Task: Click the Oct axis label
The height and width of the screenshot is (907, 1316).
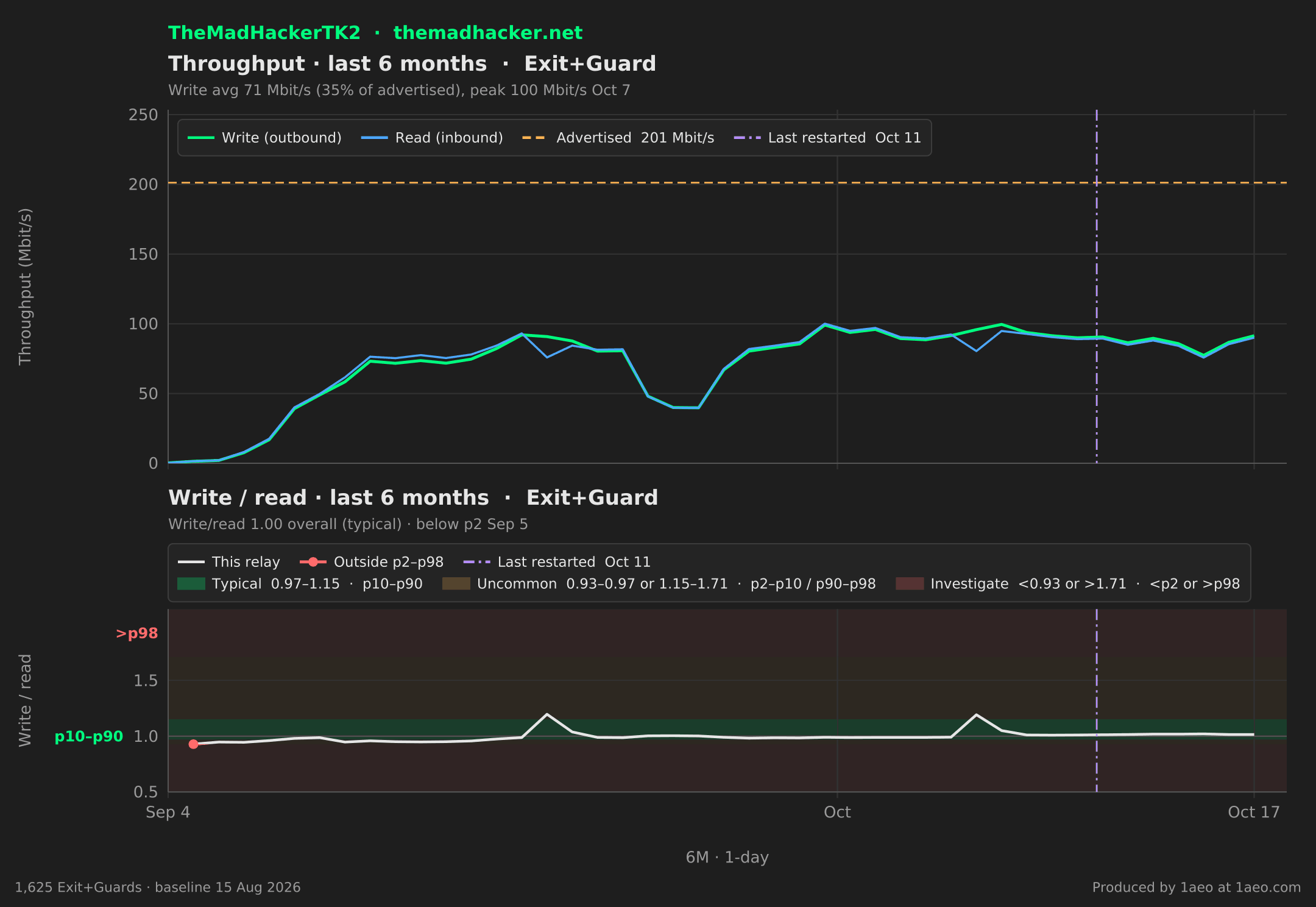Action: [x=837, y=813]
